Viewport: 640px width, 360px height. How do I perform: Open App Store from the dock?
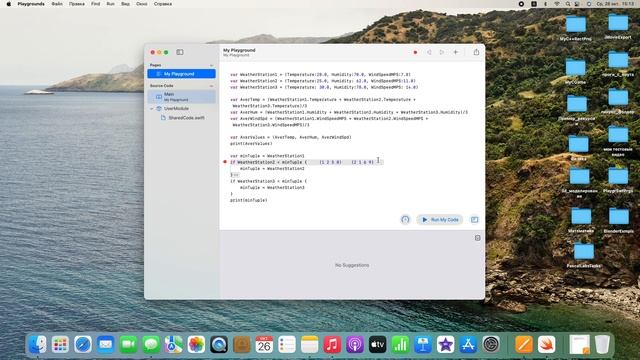tap(468, 344)
